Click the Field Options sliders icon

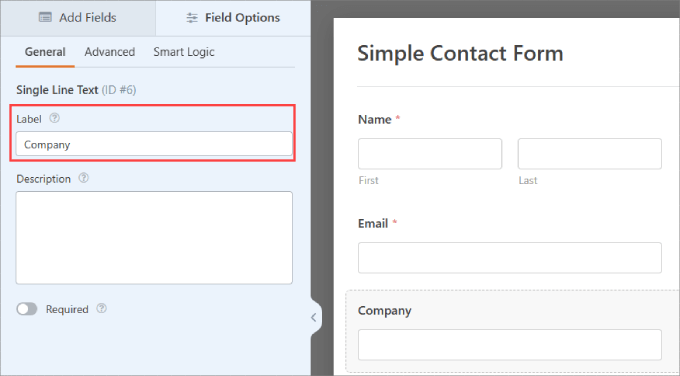[x=192, y=18]
